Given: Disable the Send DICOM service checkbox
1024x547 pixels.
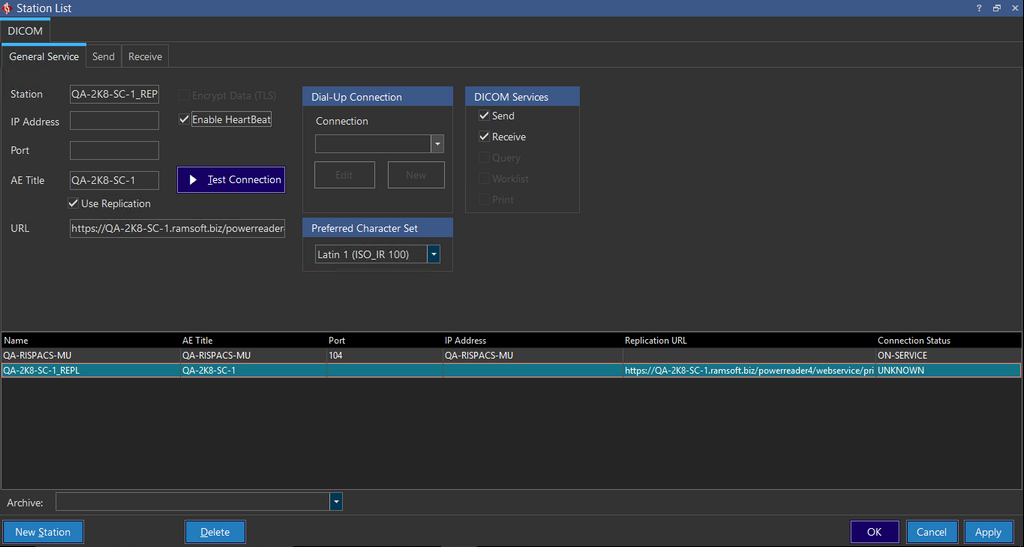Looking at the screenshot, I should click(484, 116).
